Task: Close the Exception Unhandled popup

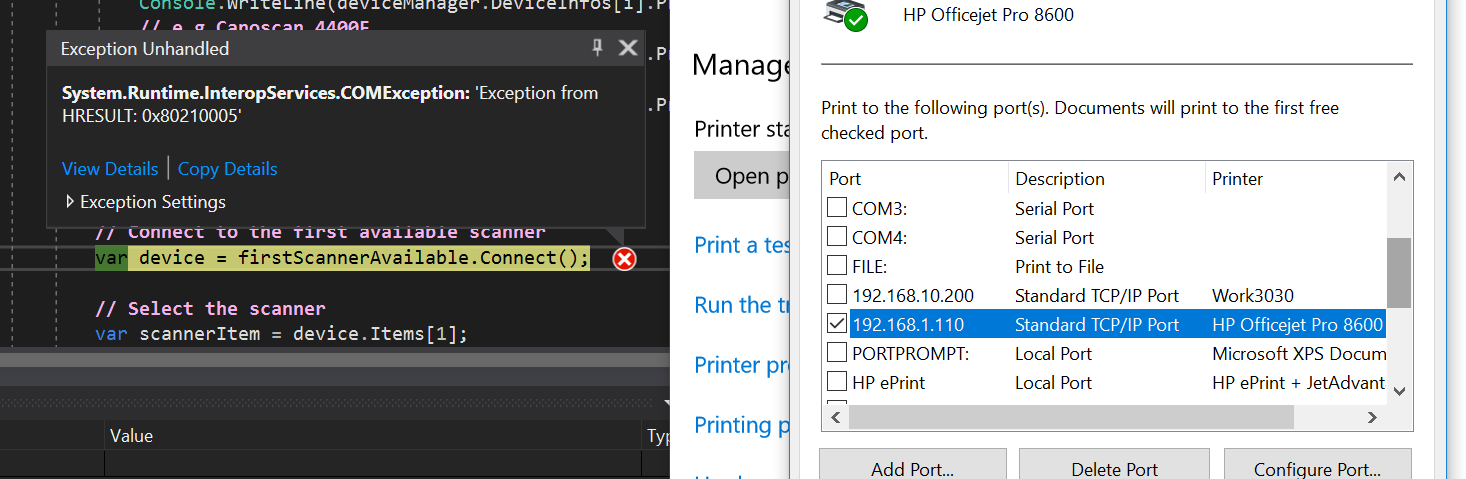Action: pyautogui.click(x=628, y=47)
